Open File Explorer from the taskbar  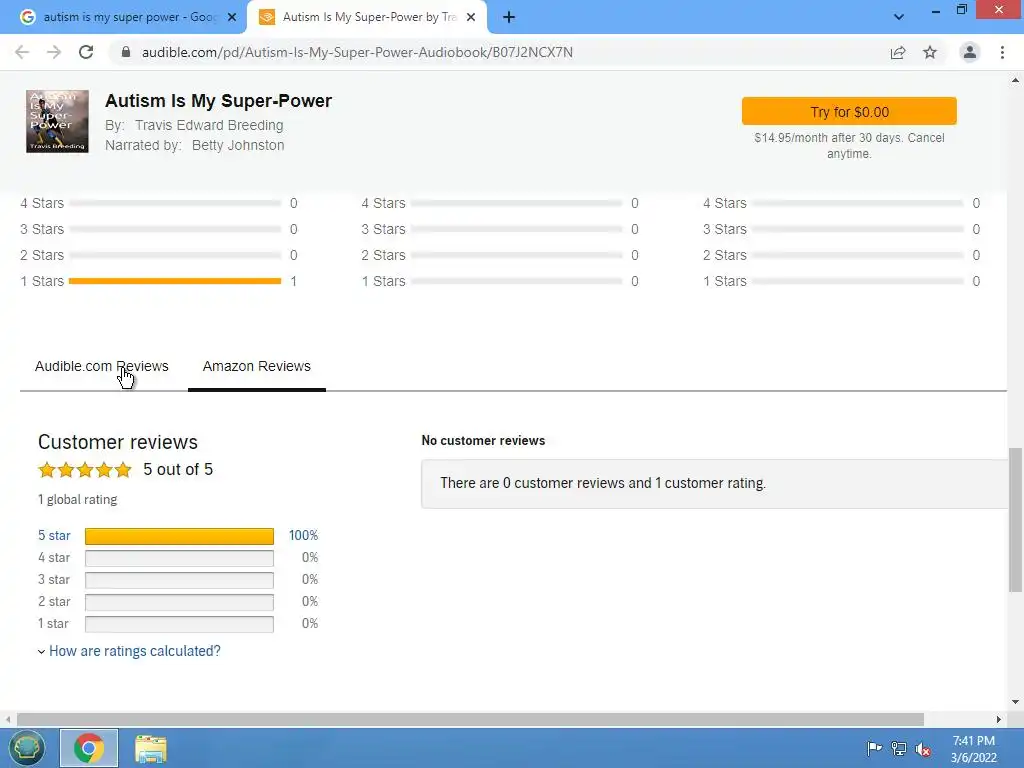151,748
